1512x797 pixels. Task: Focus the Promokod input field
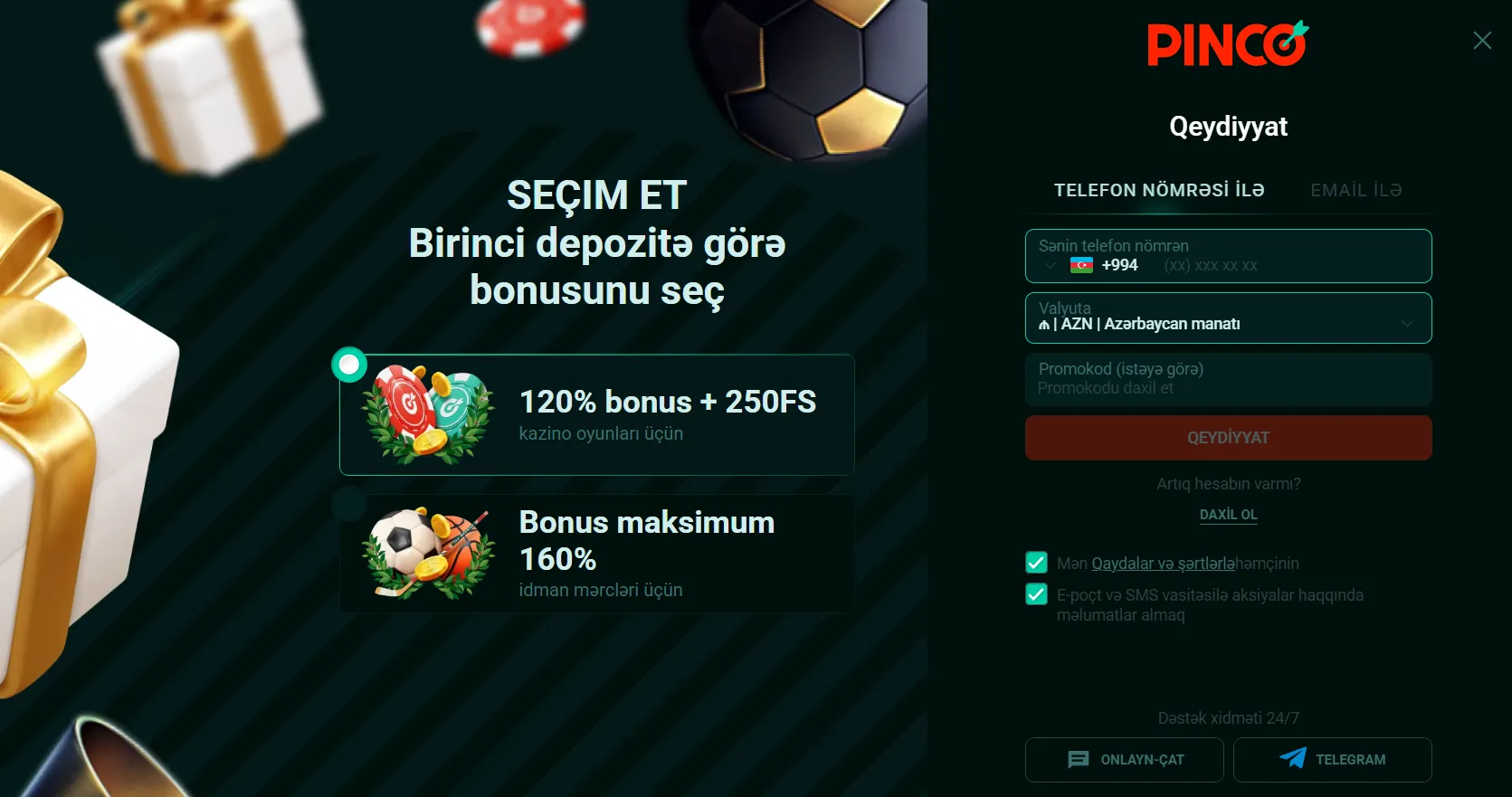pyautogui.click(x=1228, y=378)
